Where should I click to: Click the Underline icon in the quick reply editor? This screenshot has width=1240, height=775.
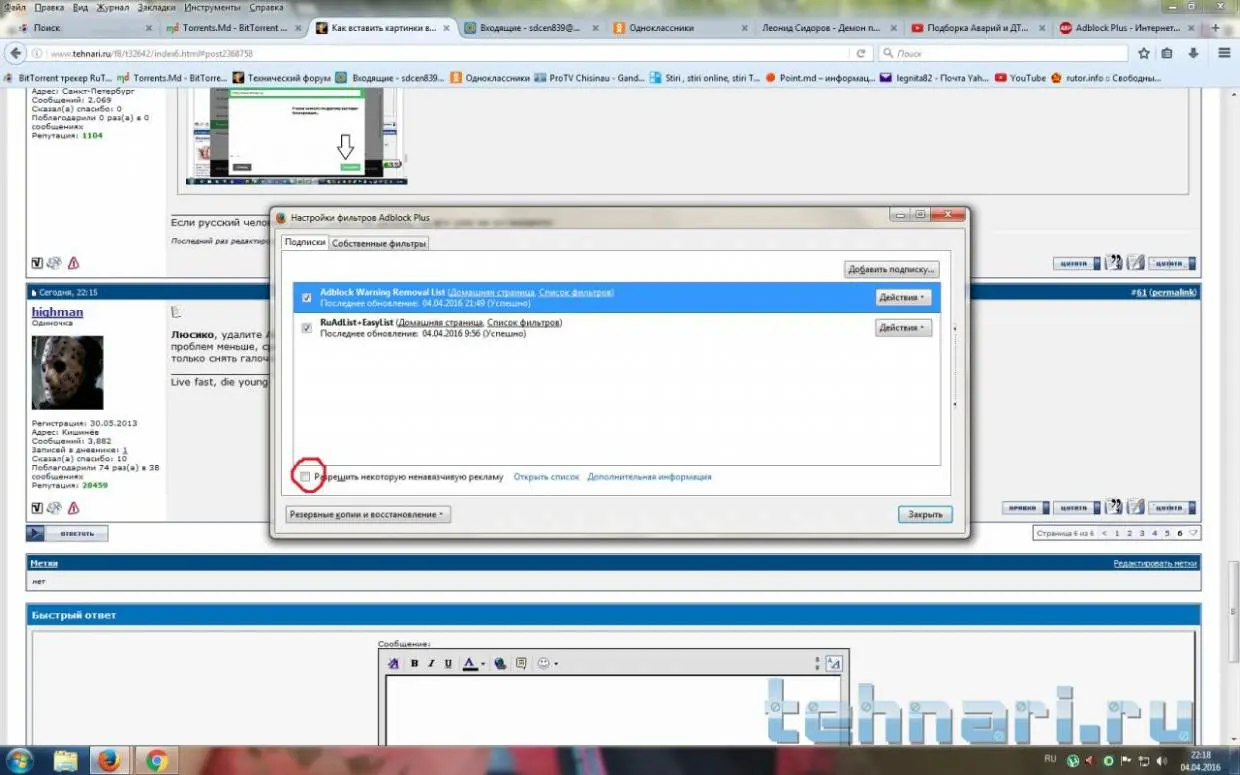coord(448,663)
